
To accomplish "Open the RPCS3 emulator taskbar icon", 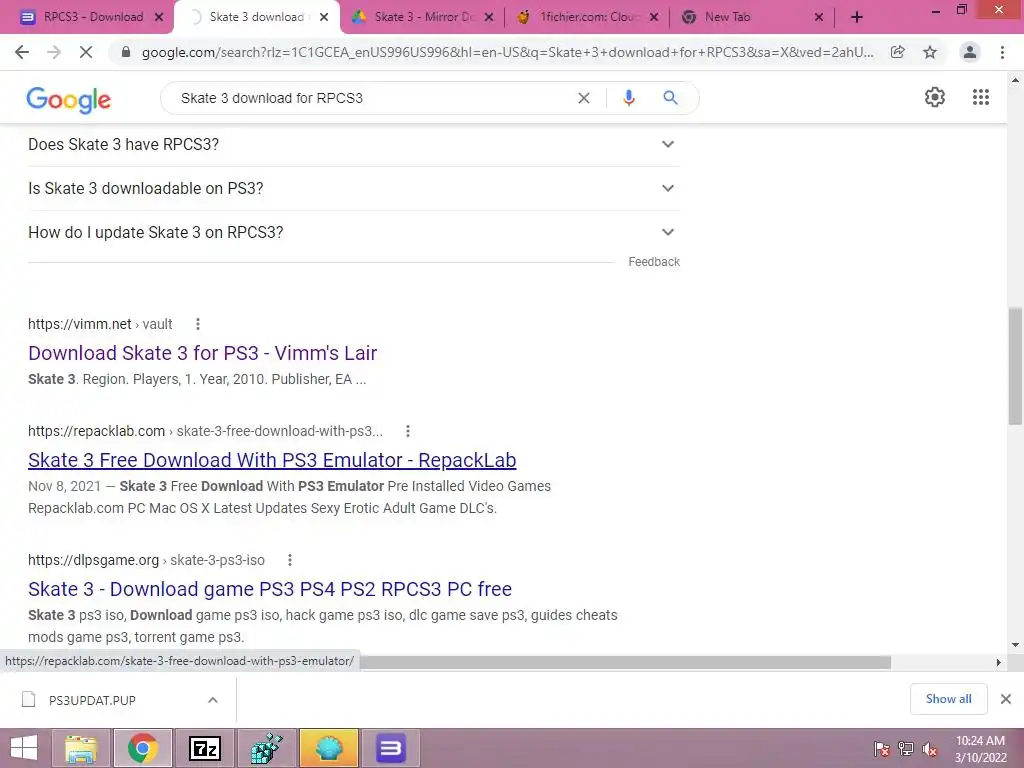I will pos(391,748).
